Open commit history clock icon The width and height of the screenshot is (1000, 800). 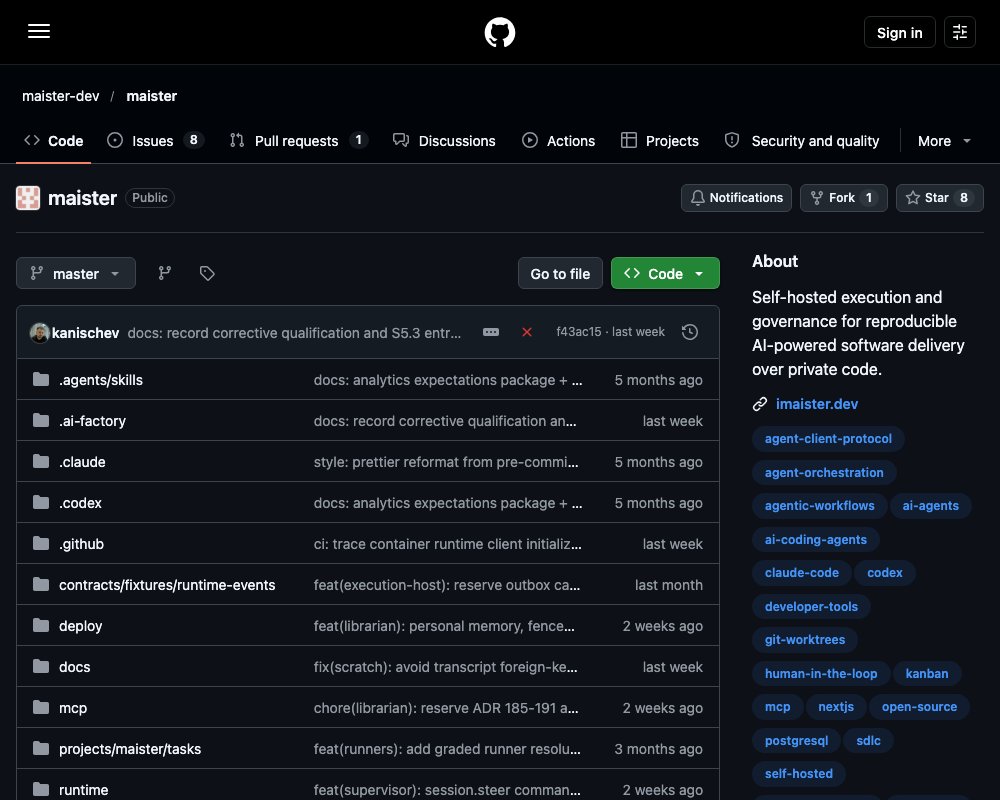[x=689, y=332]
